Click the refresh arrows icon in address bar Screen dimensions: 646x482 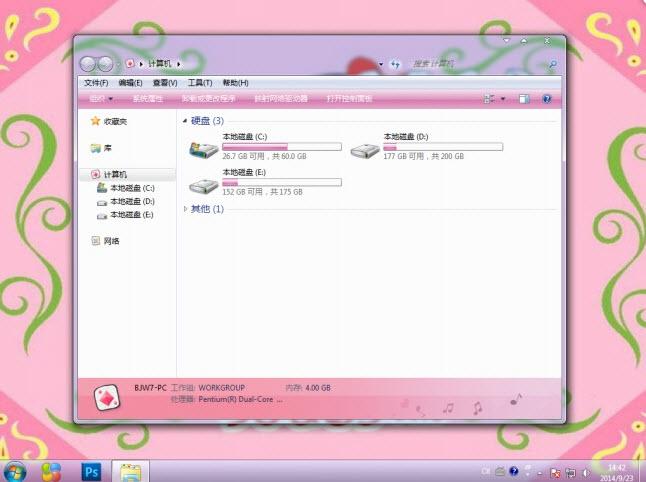pyautogui.click(x=395, y=64)
